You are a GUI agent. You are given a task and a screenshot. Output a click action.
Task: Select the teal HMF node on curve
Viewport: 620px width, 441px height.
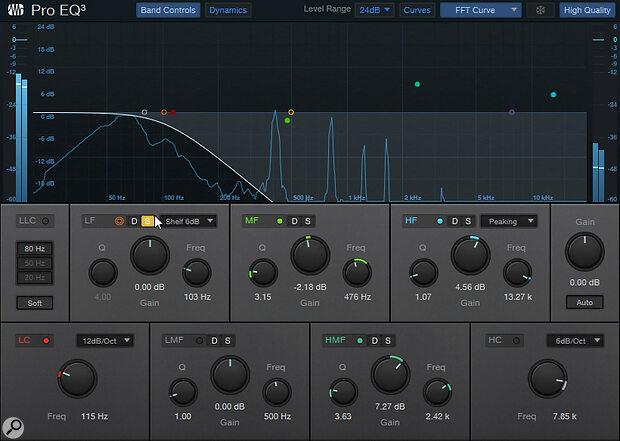coord(417,84)
